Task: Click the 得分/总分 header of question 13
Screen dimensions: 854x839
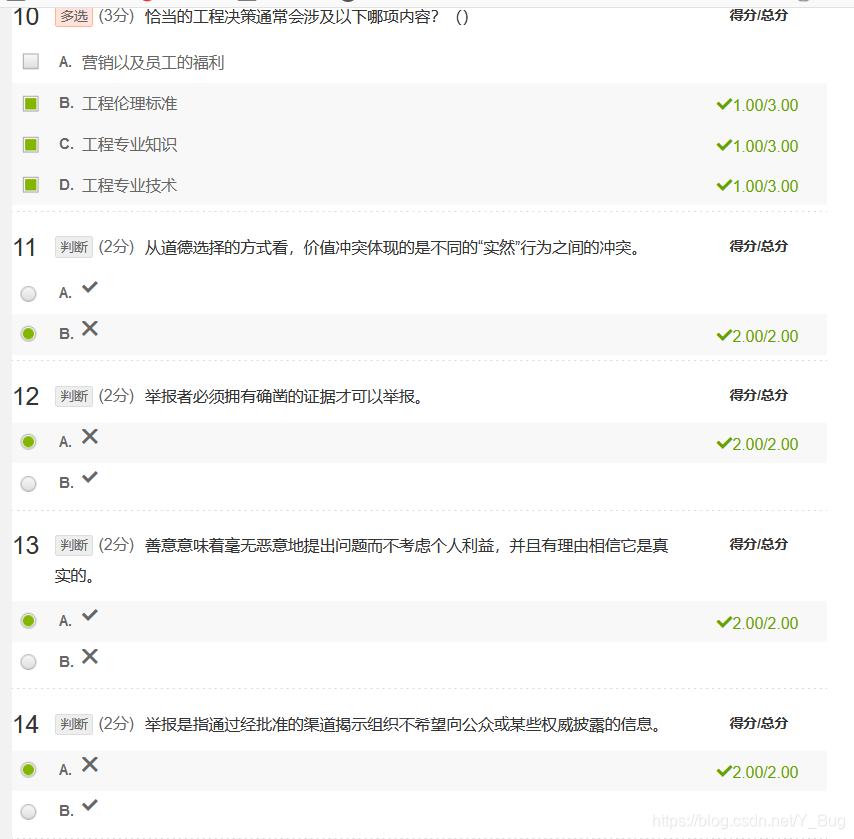Action: click(x=759, y=544)
